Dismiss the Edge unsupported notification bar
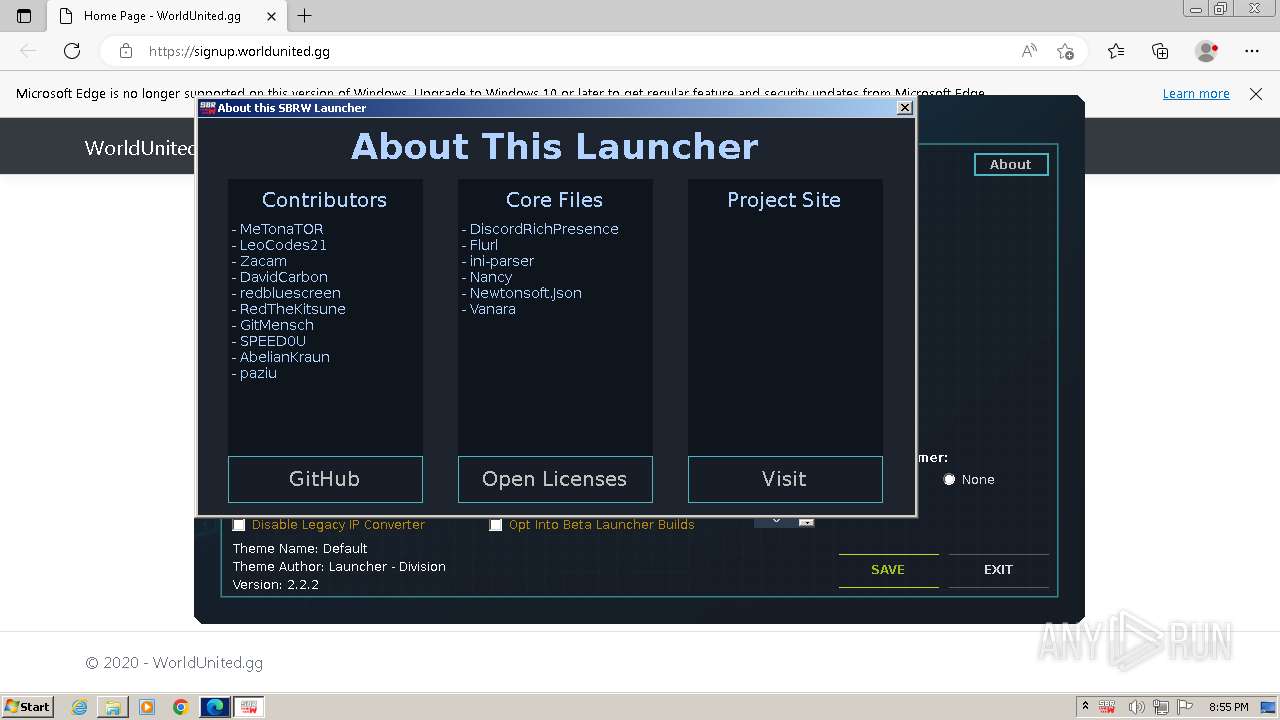 point(1256,94)
